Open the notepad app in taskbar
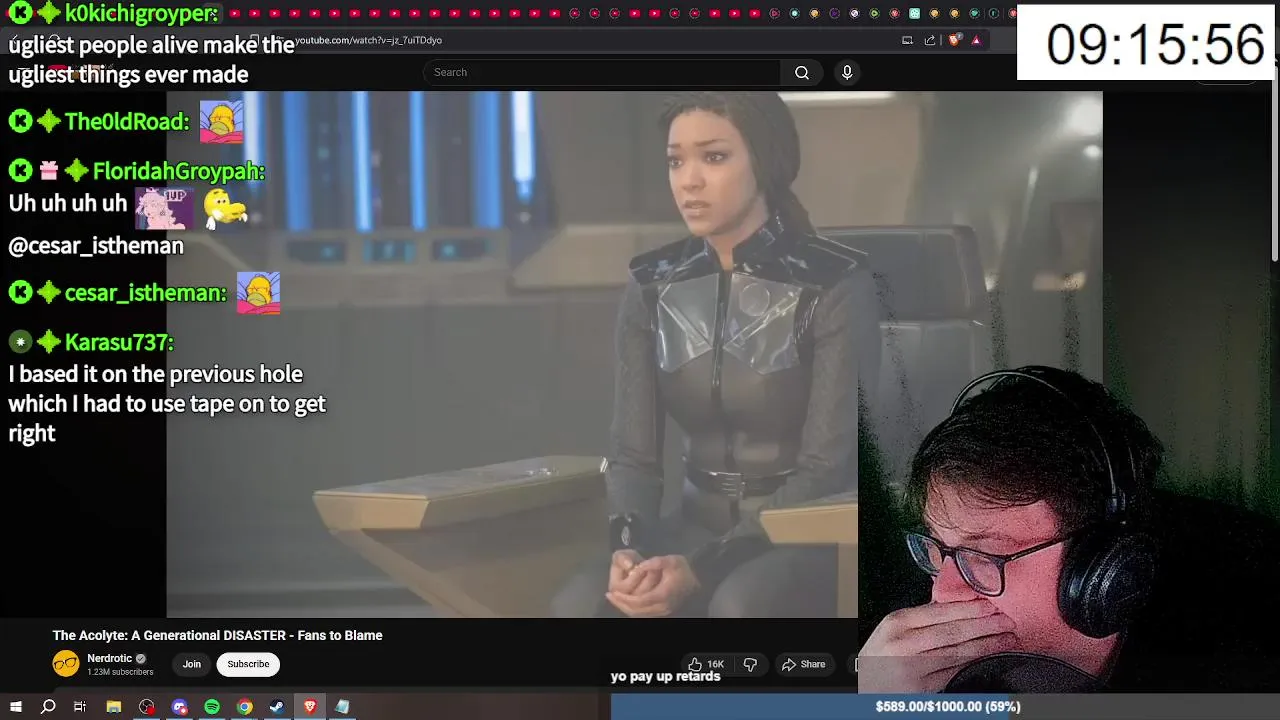This screenshot has width=1280, height=720. pos(342,707)
